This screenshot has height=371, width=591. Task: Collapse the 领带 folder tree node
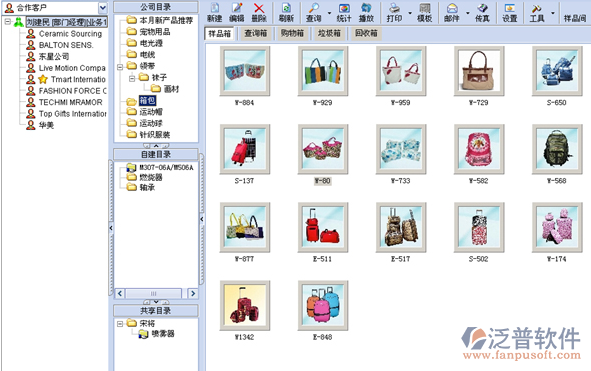pos(120,67)
